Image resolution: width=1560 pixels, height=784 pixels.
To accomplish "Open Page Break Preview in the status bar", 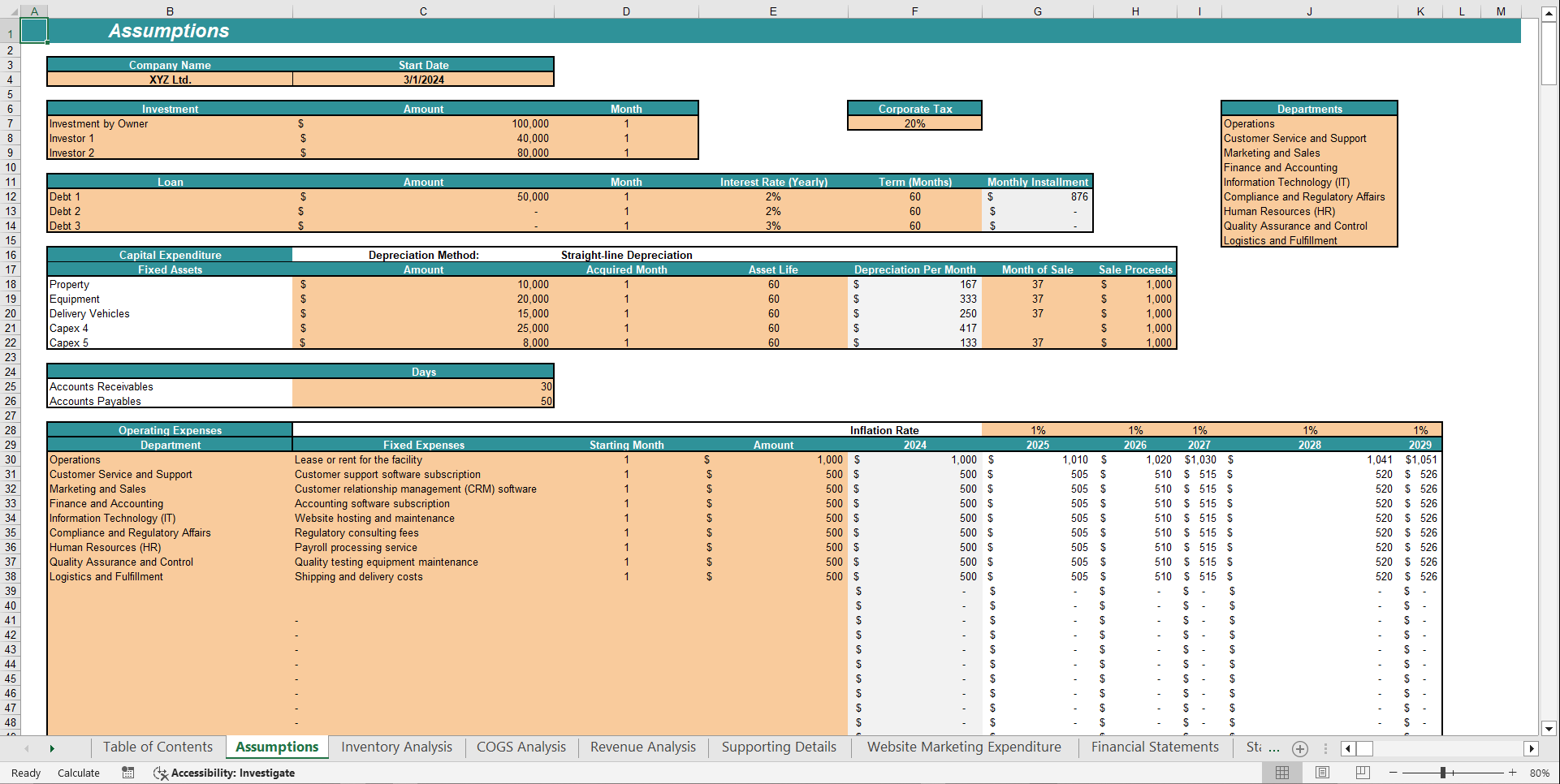I will tap(1362, 773).
